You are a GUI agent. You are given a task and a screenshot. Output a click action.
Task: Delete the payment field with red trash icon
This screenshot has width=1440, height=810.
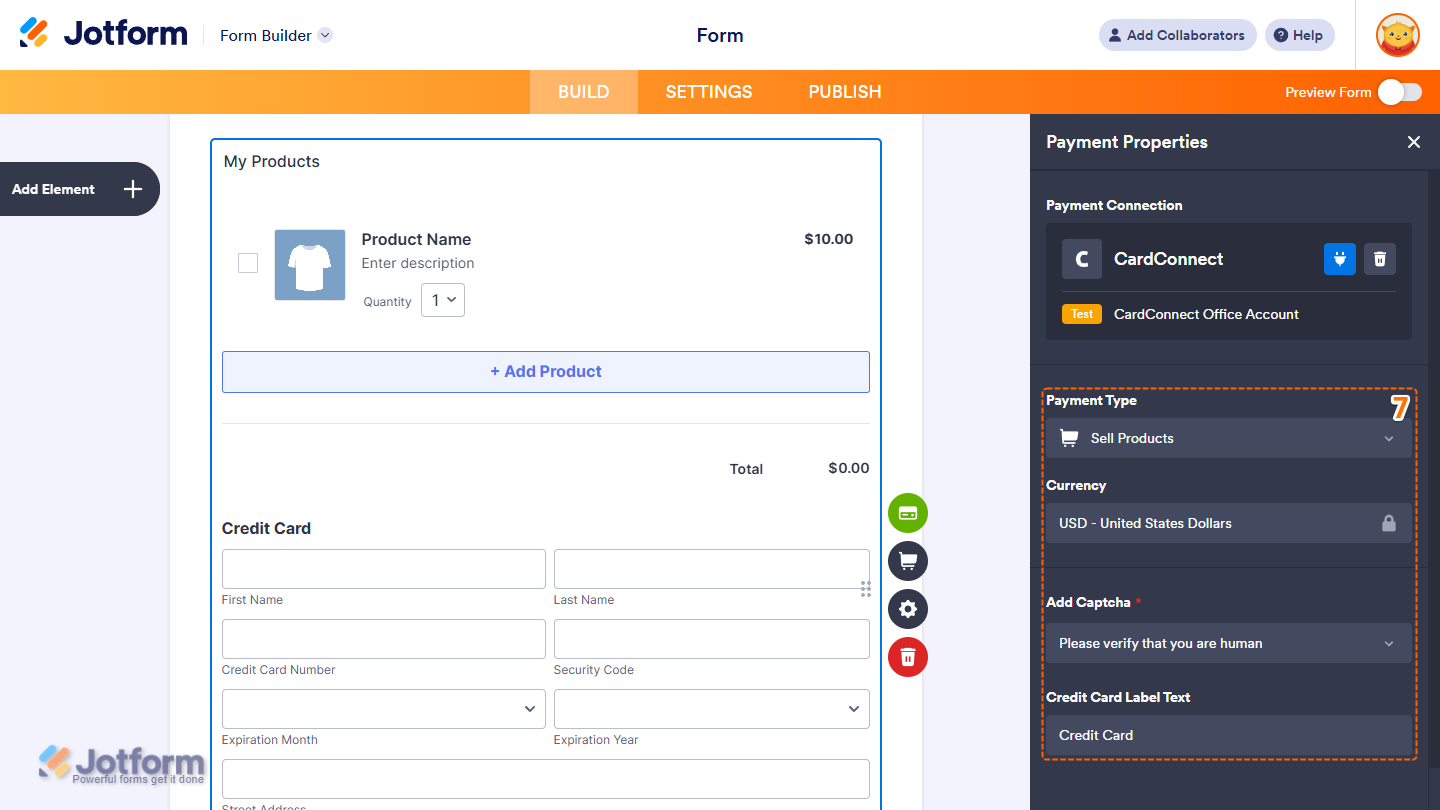[907, 657]
